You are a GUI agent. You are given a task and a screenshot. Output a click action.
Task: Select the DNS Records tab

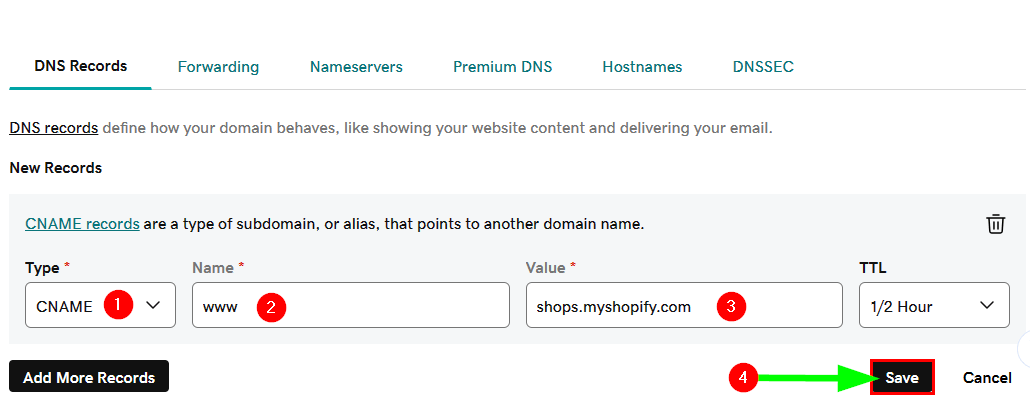pos(81,66)
